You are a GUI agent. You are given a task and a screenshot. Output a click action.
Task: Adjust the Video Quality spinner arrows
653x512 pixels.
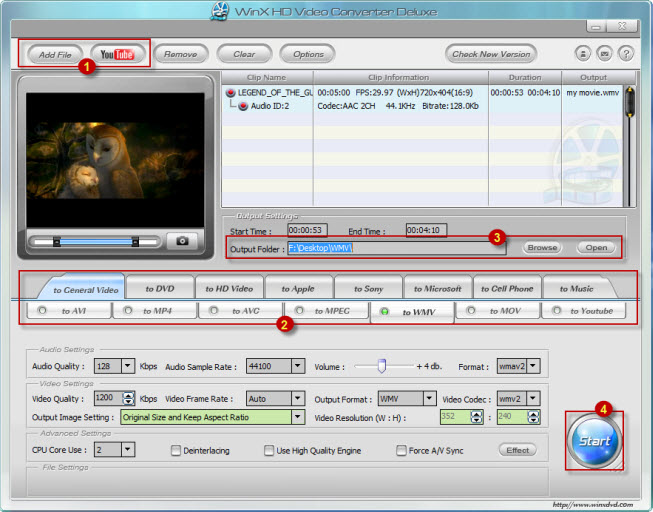click(128, 398)
